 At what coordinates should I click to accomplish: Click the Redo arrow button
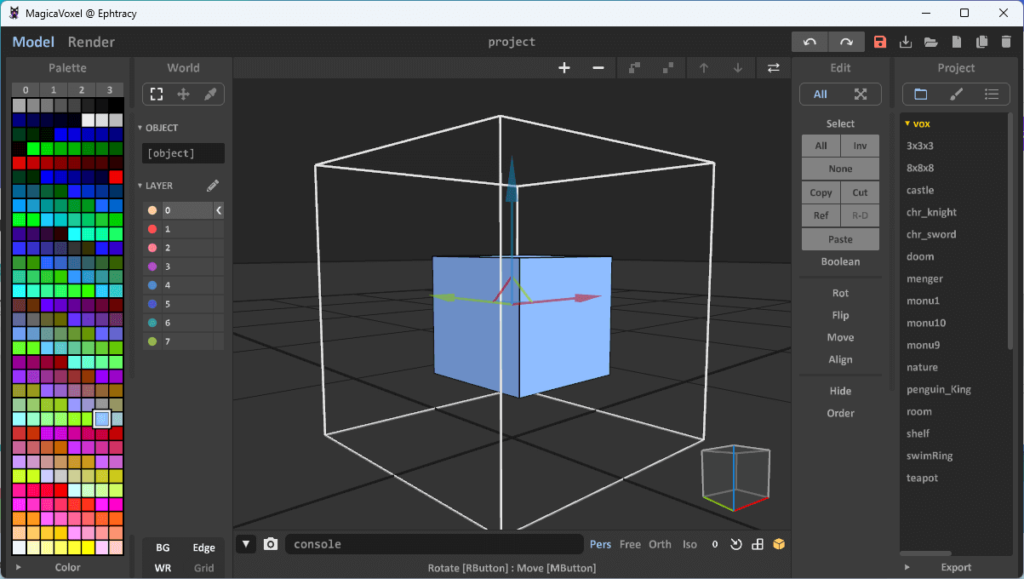(846, 42)
